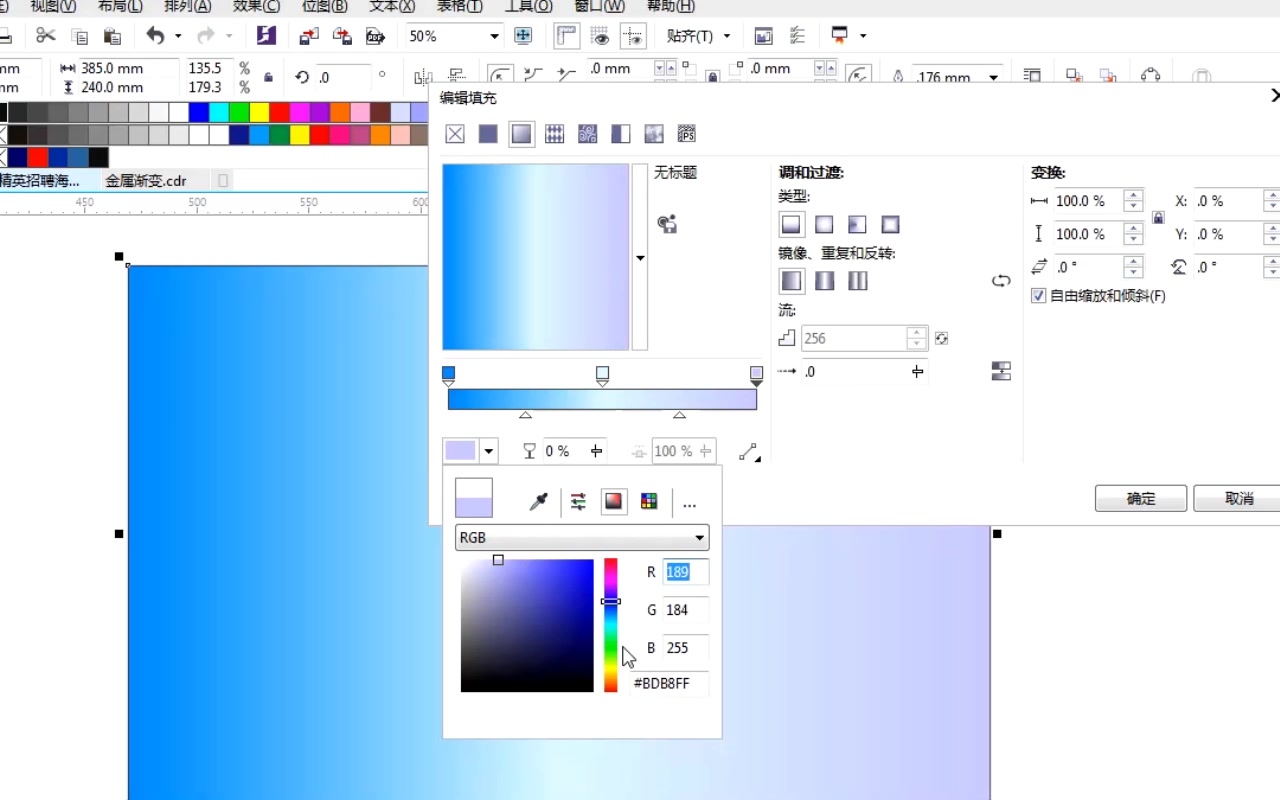Click the Paste clipboard icon in toolbar
The image size is (1280, 800).
[x=113, y=36]
